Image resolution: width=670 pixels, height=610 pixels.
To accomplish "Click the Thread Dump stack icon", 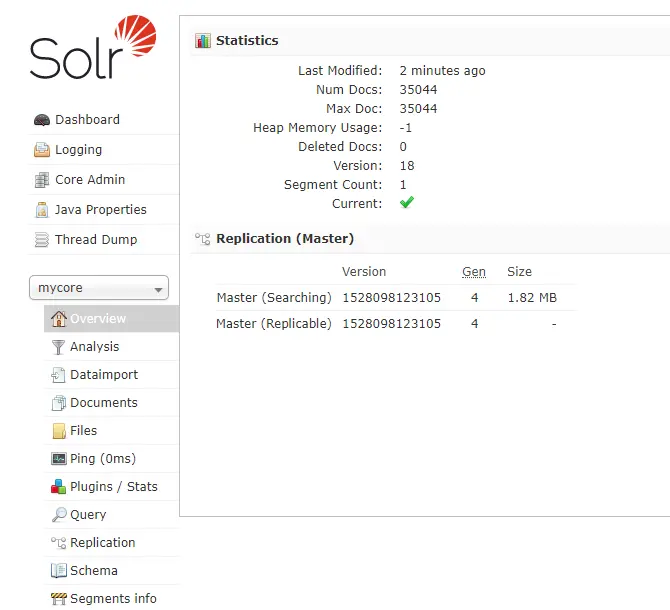I will pyautogui.click(x=42, y=240).
